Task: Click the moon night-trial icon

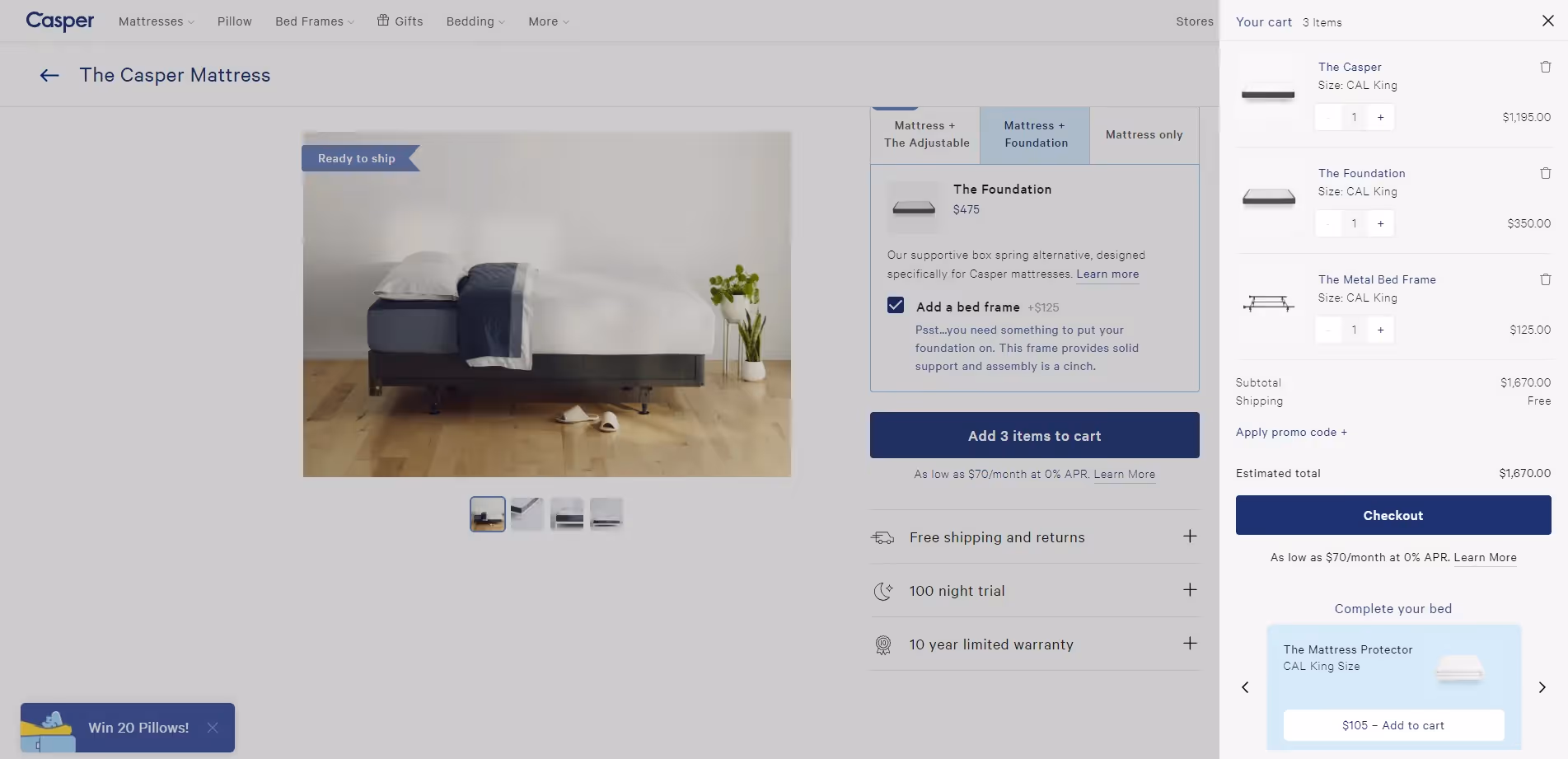Action: click(882, 591)
